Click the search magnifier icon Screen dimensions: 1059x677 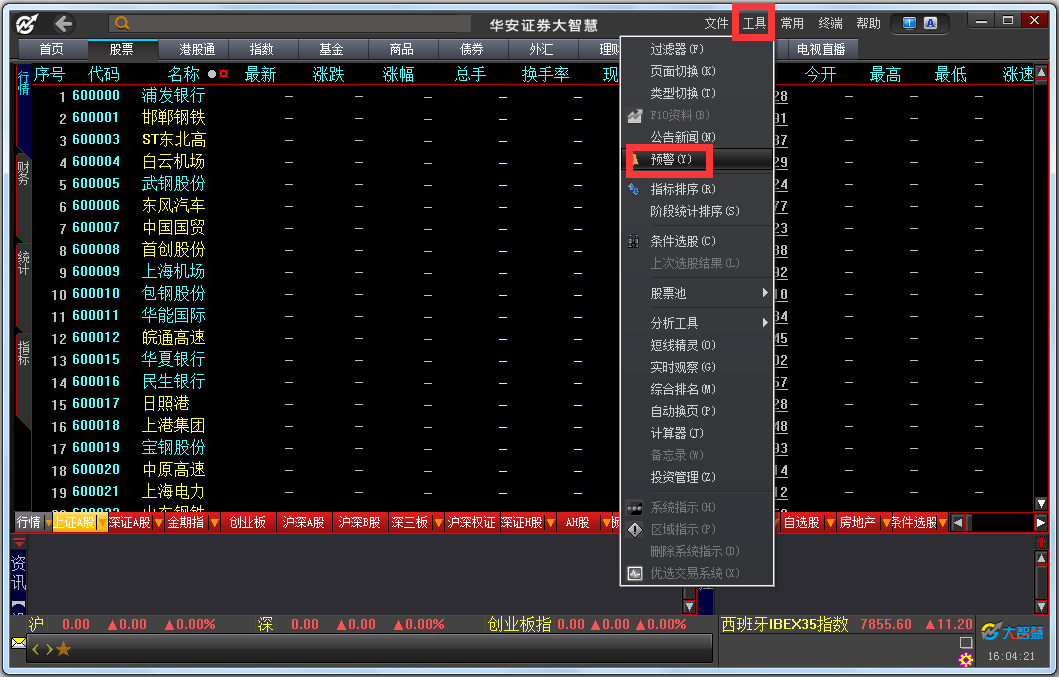[122, 24]
